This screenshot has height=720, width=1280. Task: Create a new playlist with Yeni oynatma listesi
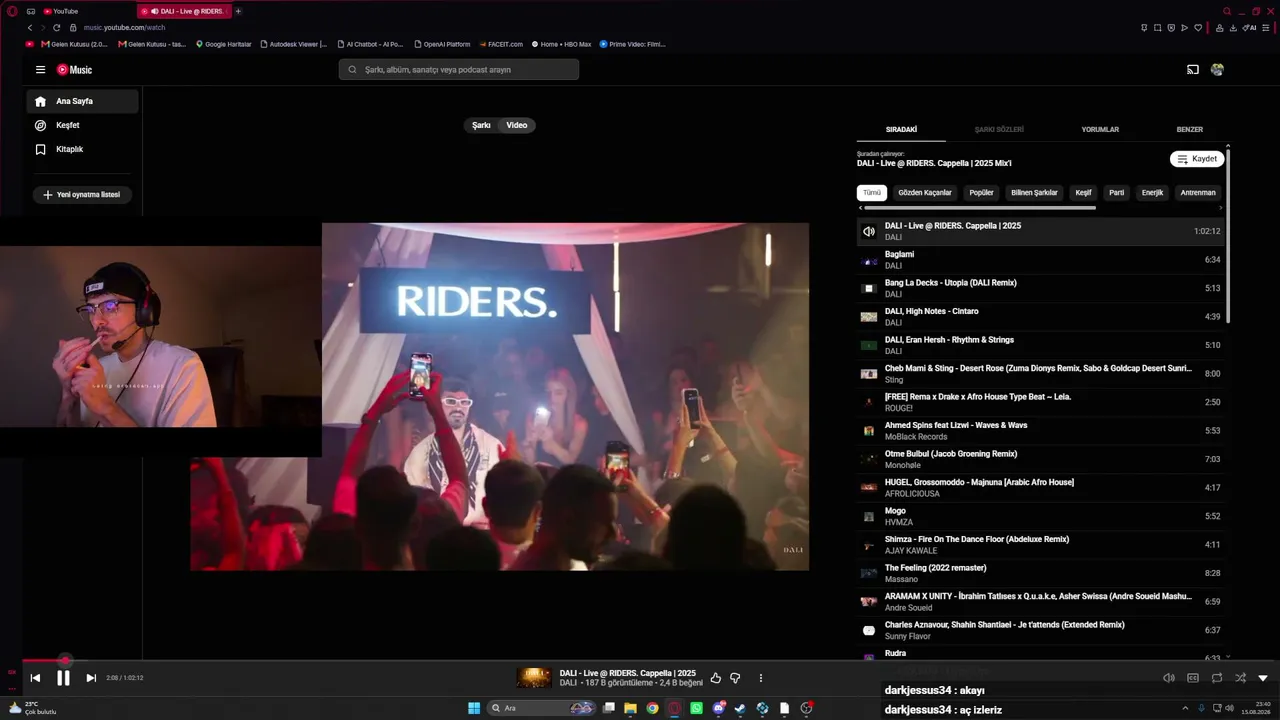click(x=82, y=195)
